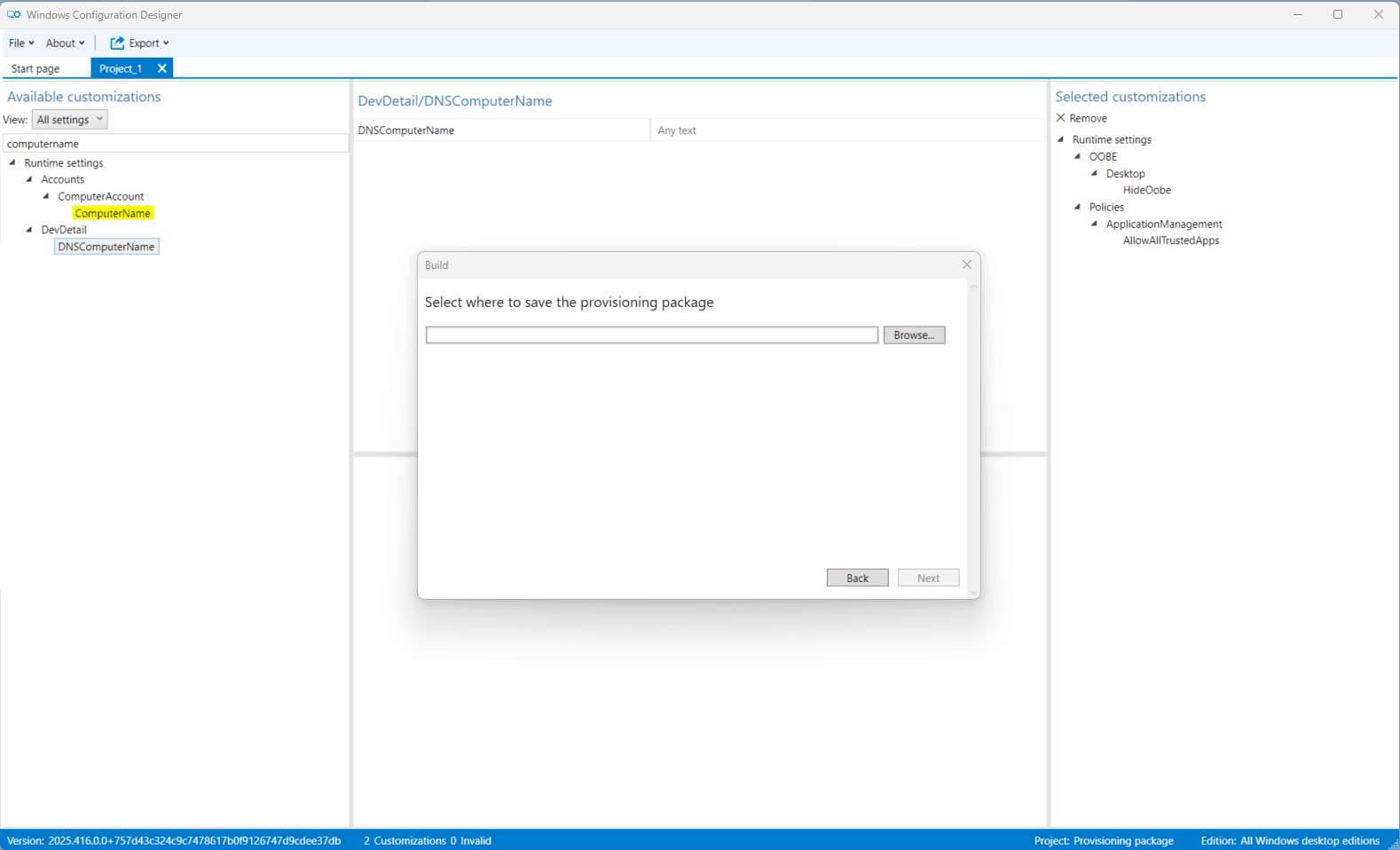The height and width of the screenshot is (850, 1400).
Task: Select DNSComputerName in the tree
Action: click(106, 247)
